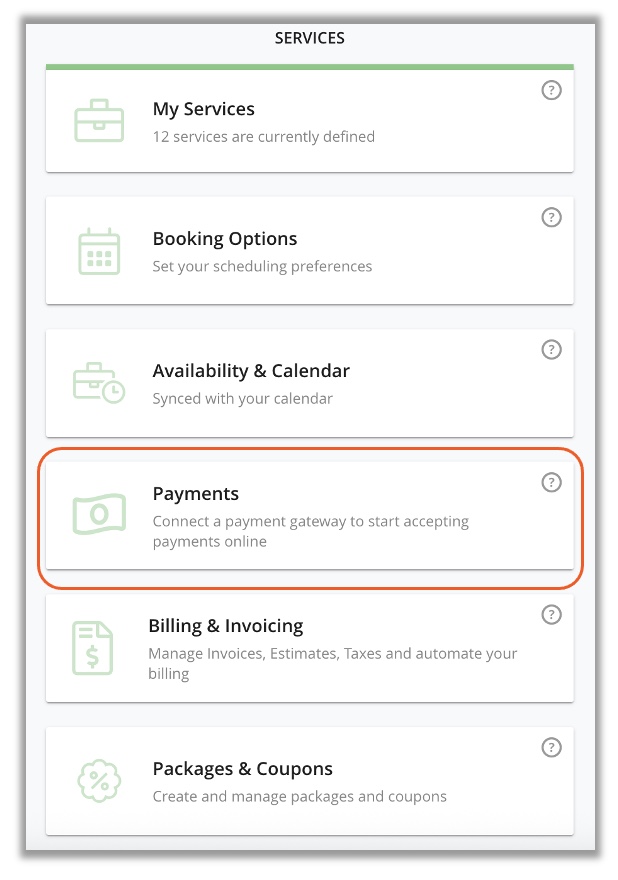Show help for Availability & Calendar

(551, 350)
